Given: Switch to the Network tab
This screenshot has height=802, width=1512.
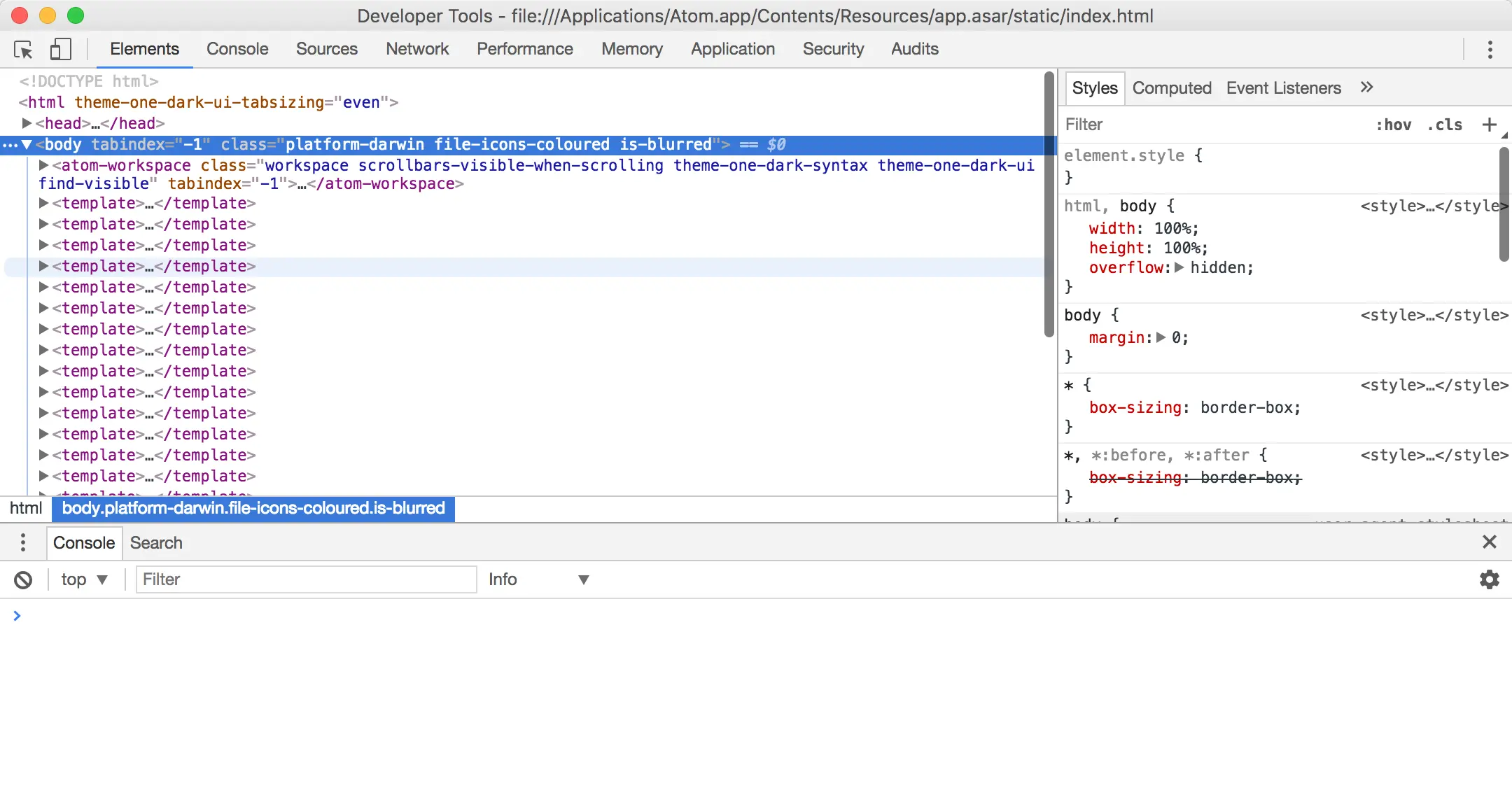Looking at the screenshot, I should click(417, 49).
